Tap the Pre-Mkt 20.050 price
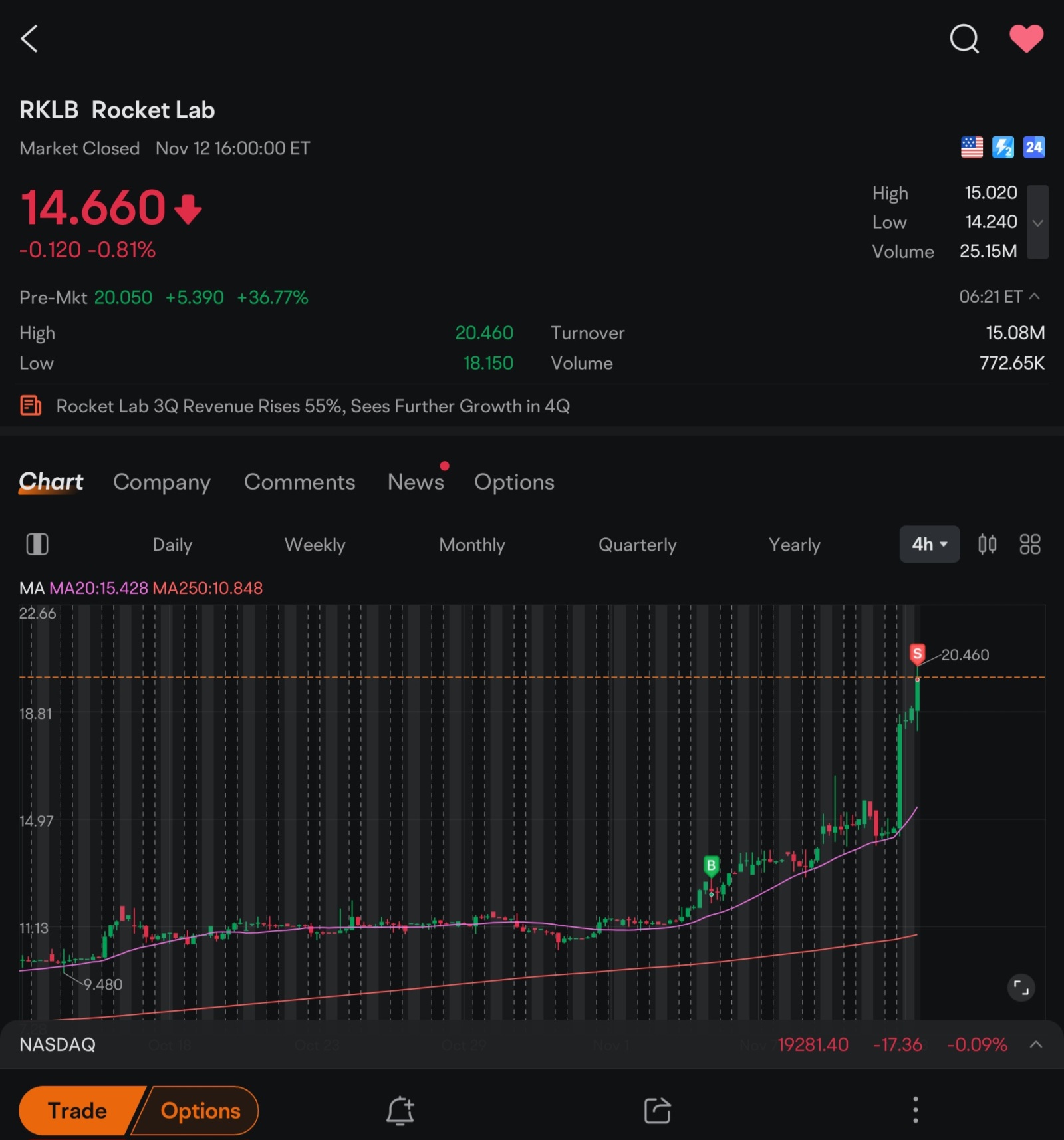The image size is (1064, 1140). pos(123,297)
